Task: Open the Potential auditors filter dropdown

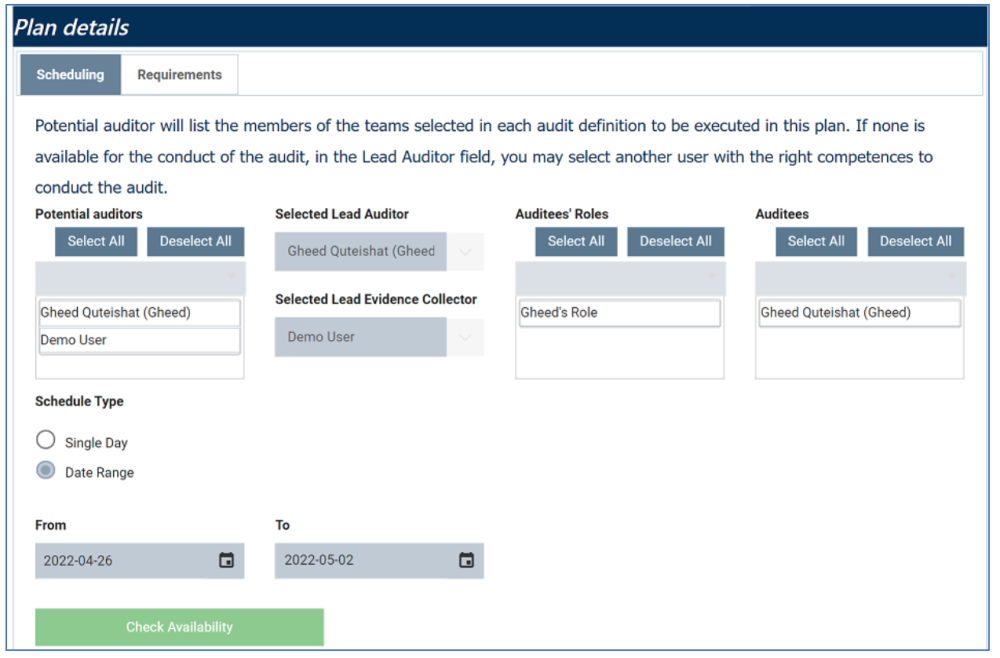Action: [x=140, y=278]
